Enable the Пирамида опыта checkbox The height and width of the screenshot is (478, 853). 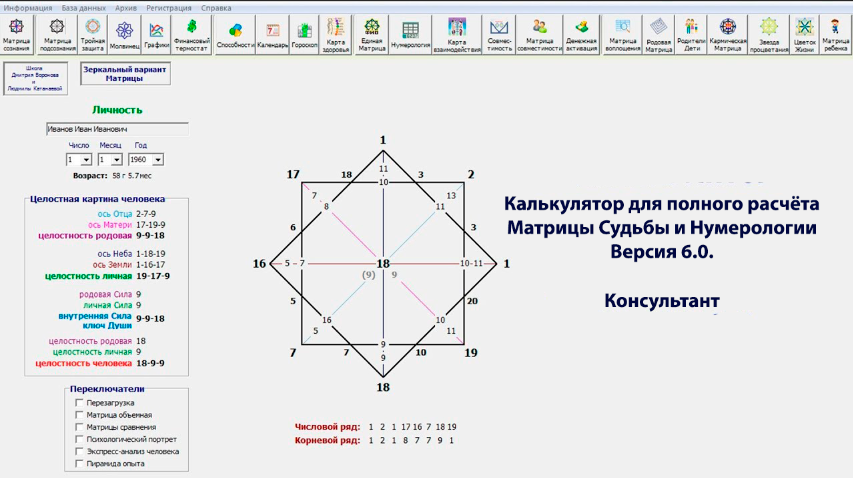[79, 463]
